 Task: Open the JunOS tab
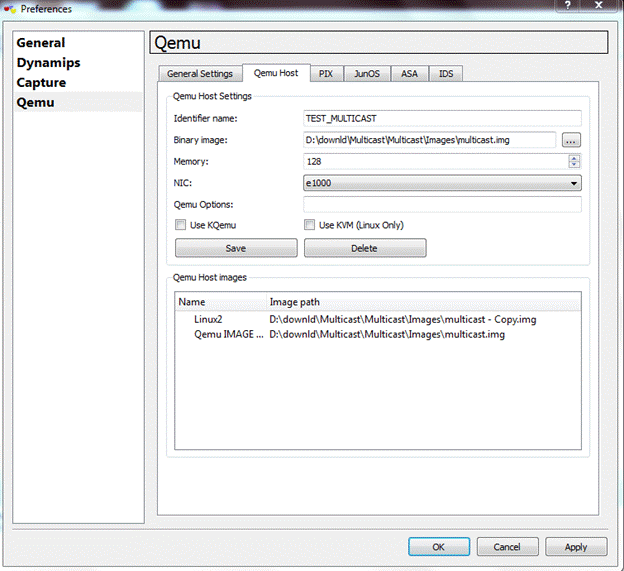(x=367, y=74)
